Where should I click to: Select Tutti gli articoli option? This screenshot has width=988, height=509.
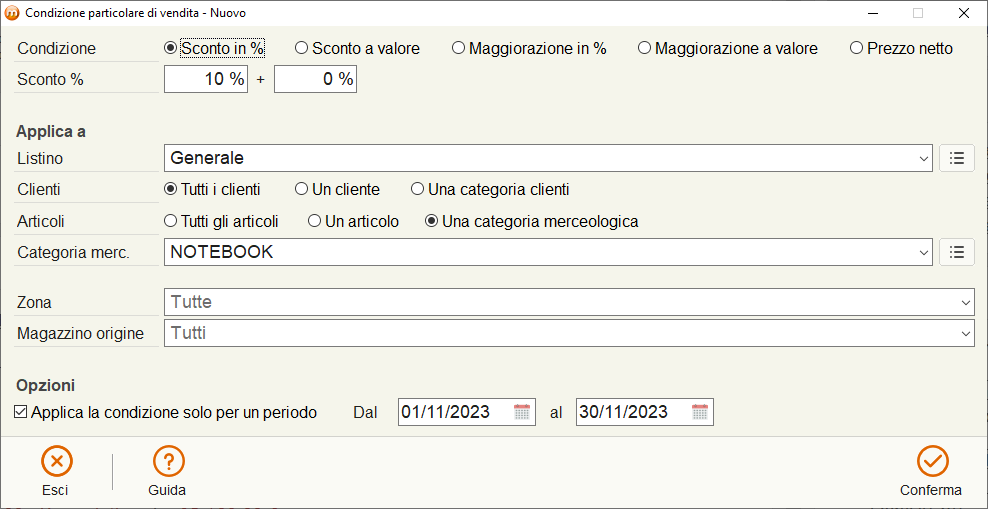pos(221,221)
